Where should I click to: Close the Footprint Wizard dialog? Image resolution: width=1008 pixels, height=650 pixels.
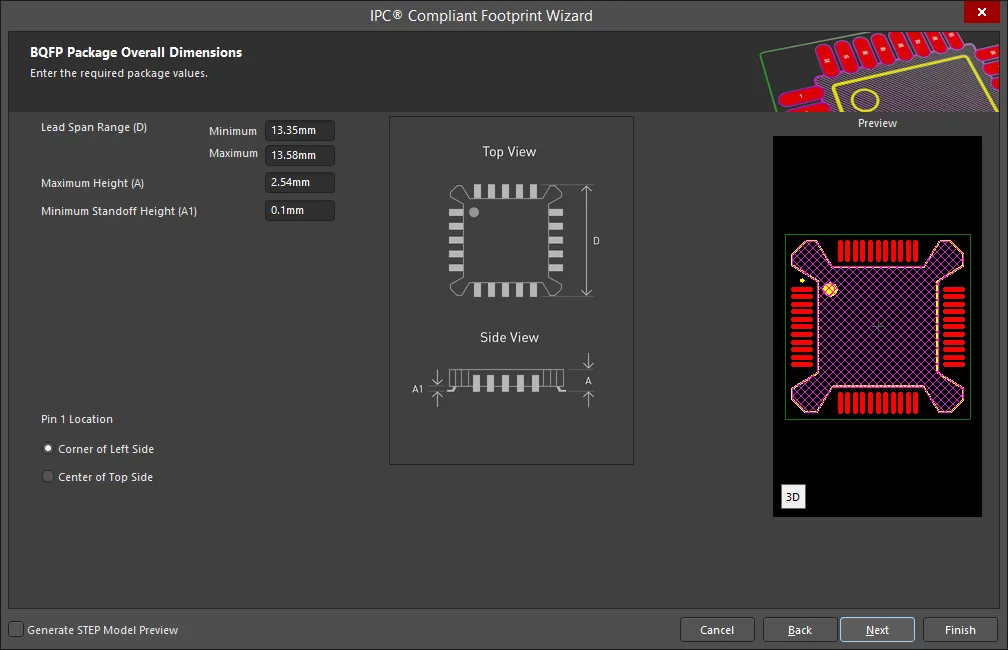[982, 12]
